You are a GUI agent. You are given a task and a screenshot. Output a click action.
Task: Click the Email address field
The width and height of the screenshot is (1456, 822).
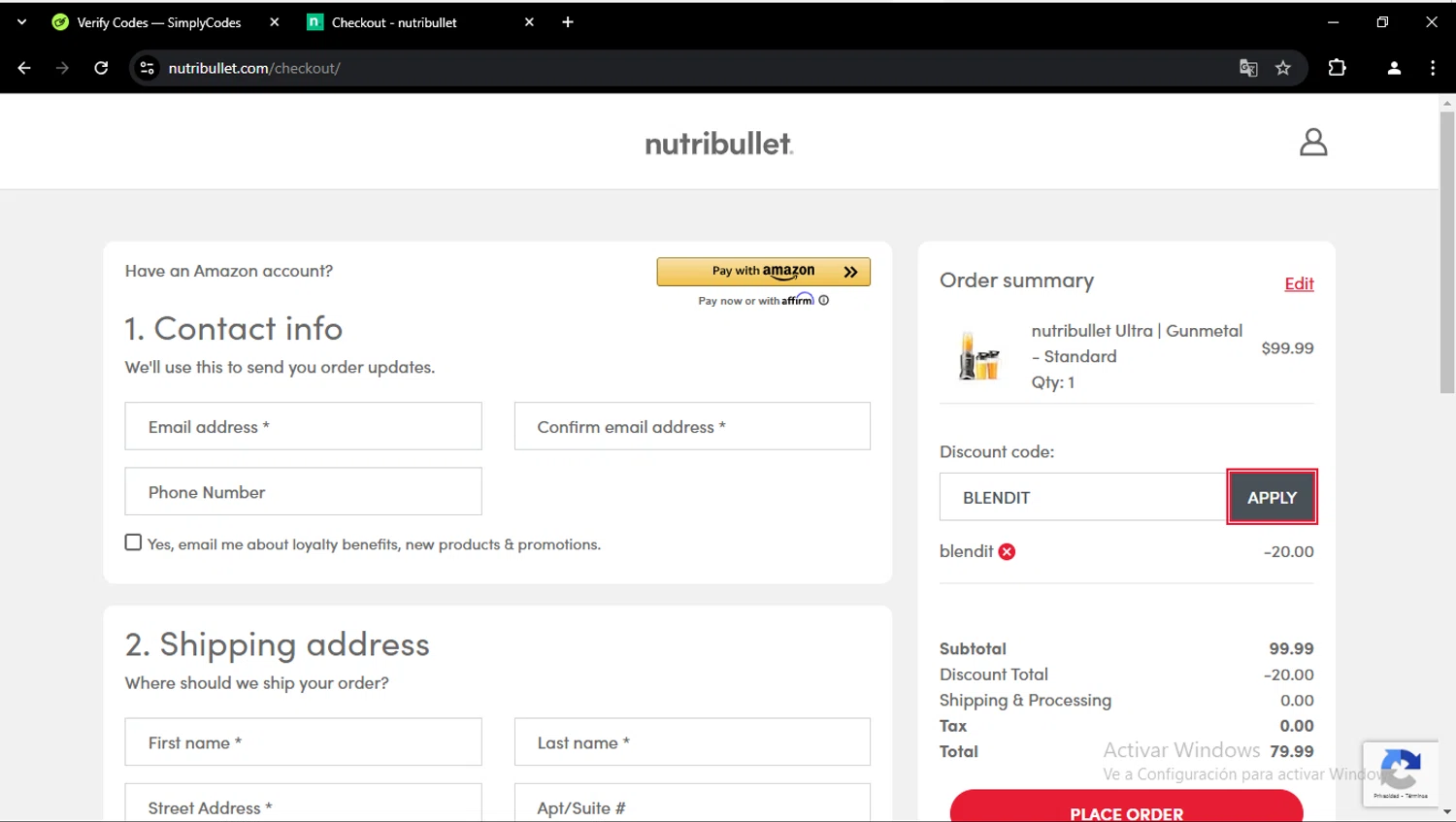coord(303,426)
